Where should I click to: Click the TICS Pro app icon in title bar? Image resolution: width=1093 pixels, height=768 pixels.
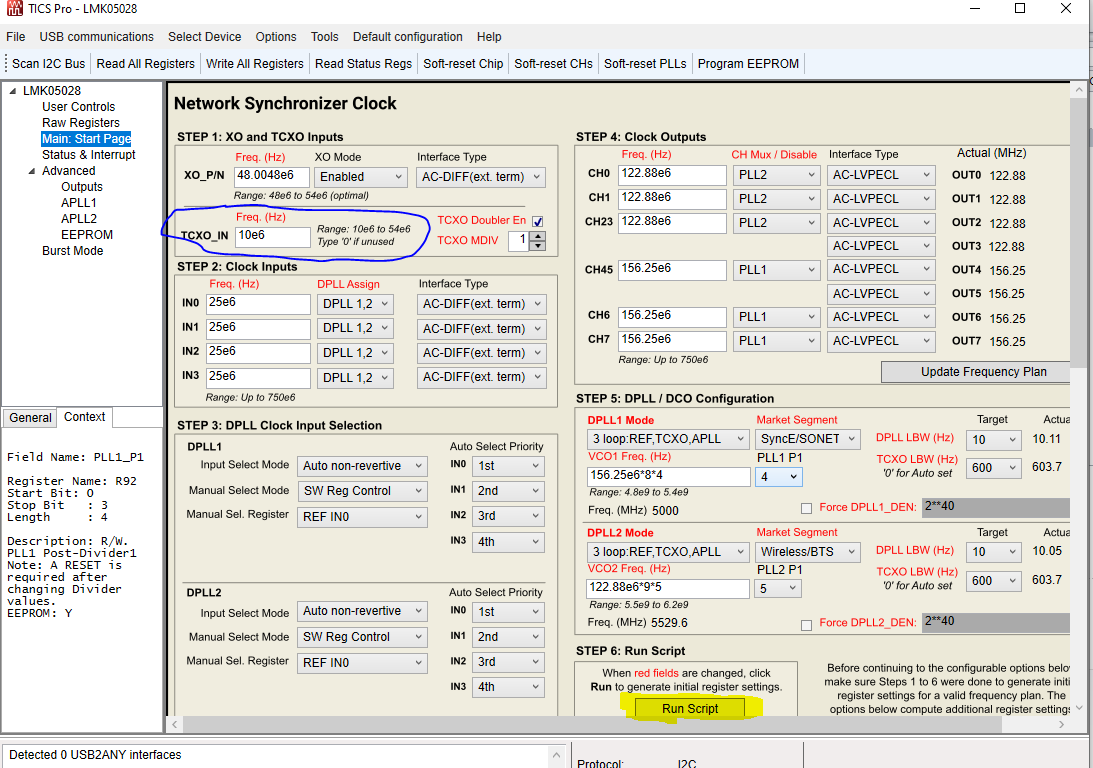[14, 8]
